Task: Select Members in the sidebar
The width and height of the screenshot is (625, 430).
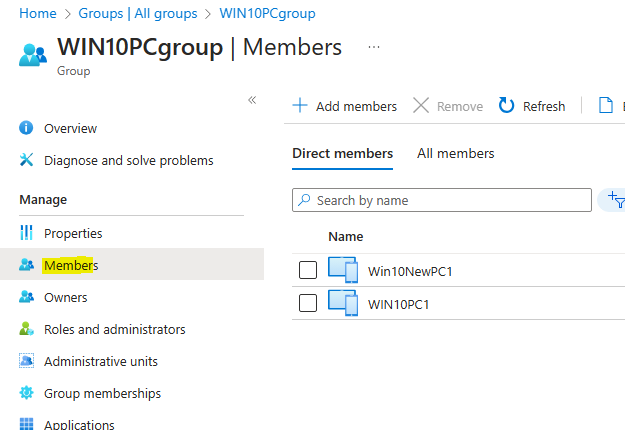Action: pyautogui.click(x=71, y=265)
